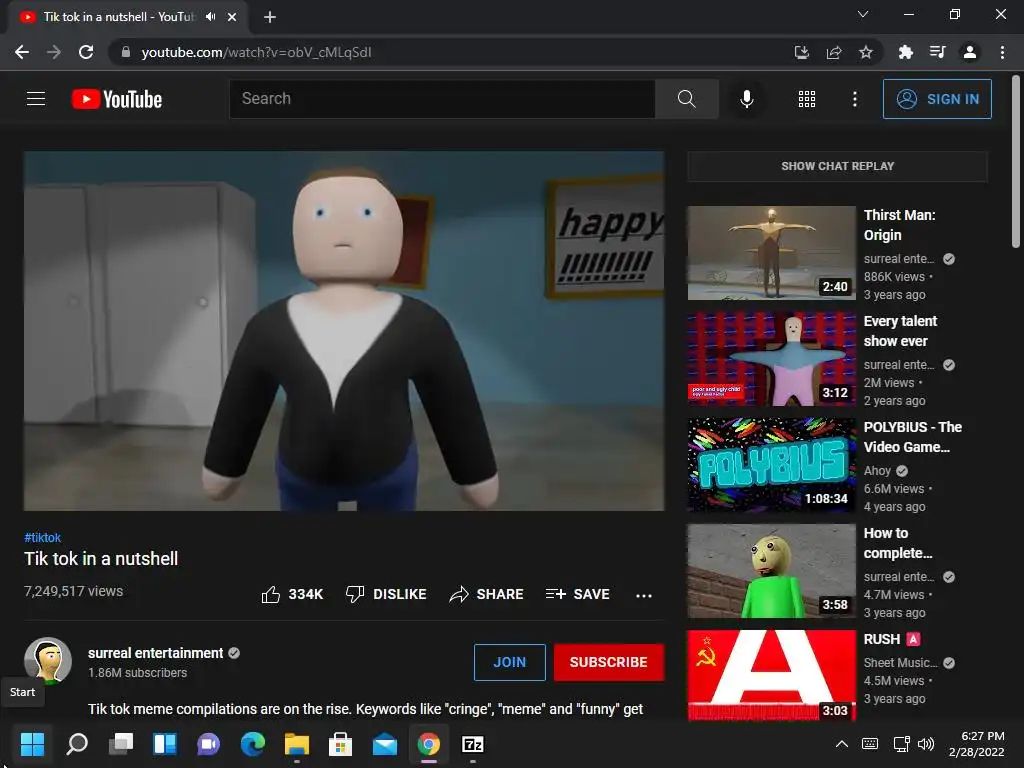This screenshot has height=768, width=1024.
Task: Click the 7,249,517 views text
Action: tap(73, 591)
